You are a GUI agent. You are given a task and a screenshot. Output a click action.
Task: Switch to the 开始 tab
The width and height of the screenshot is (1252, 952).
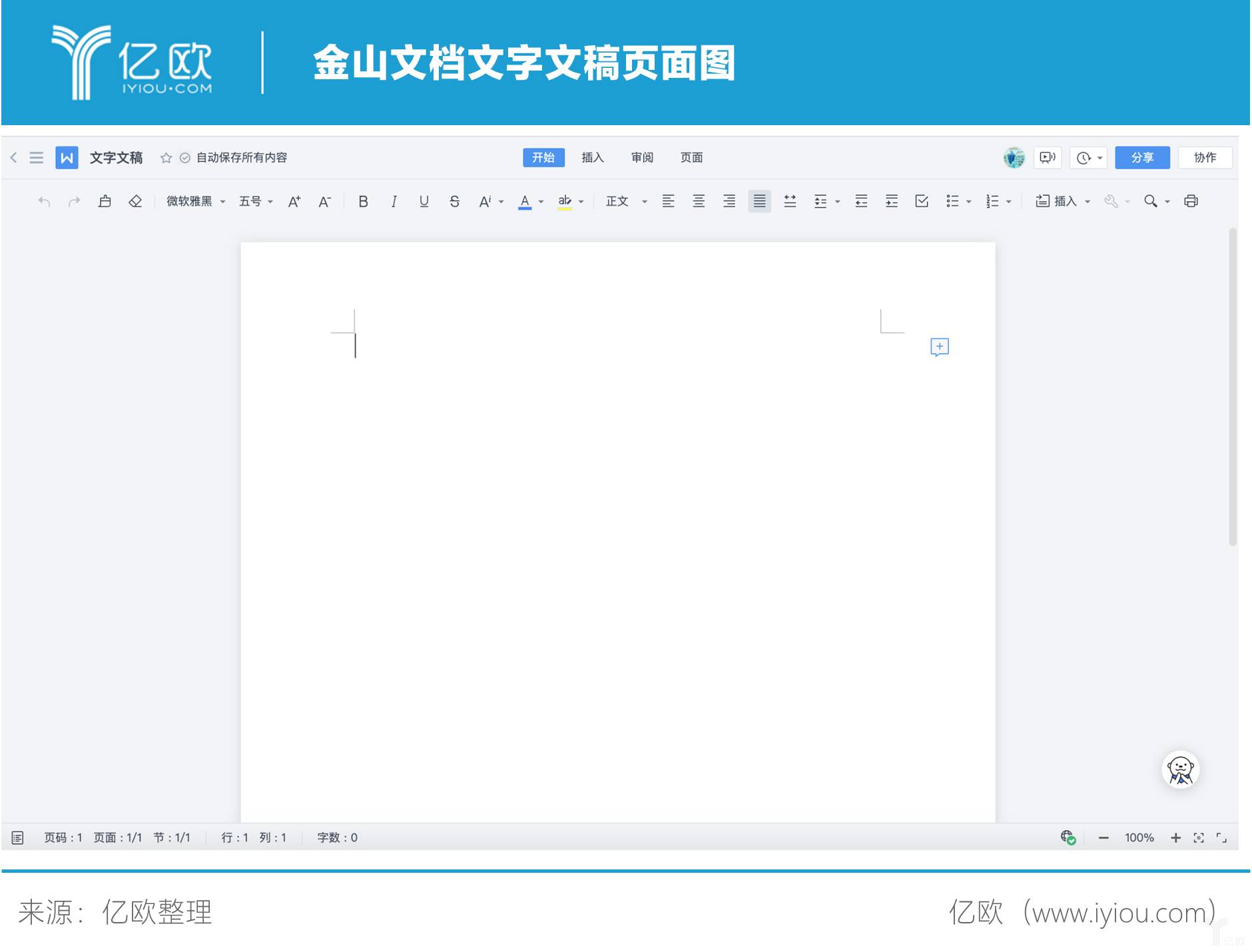[x=543, y=158]
